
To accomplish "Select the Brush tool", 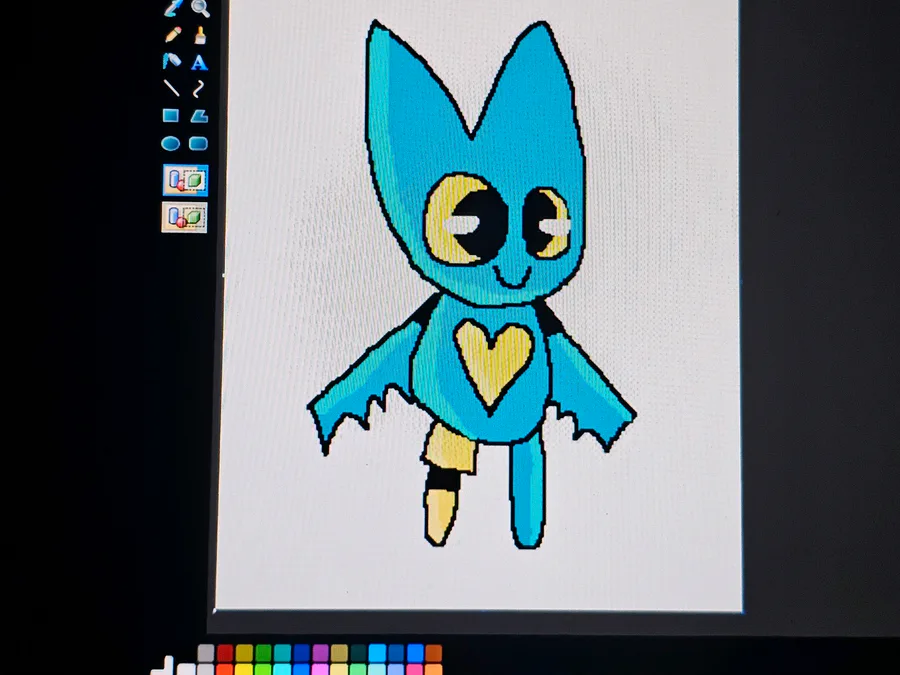I will (x=200, y=35).
